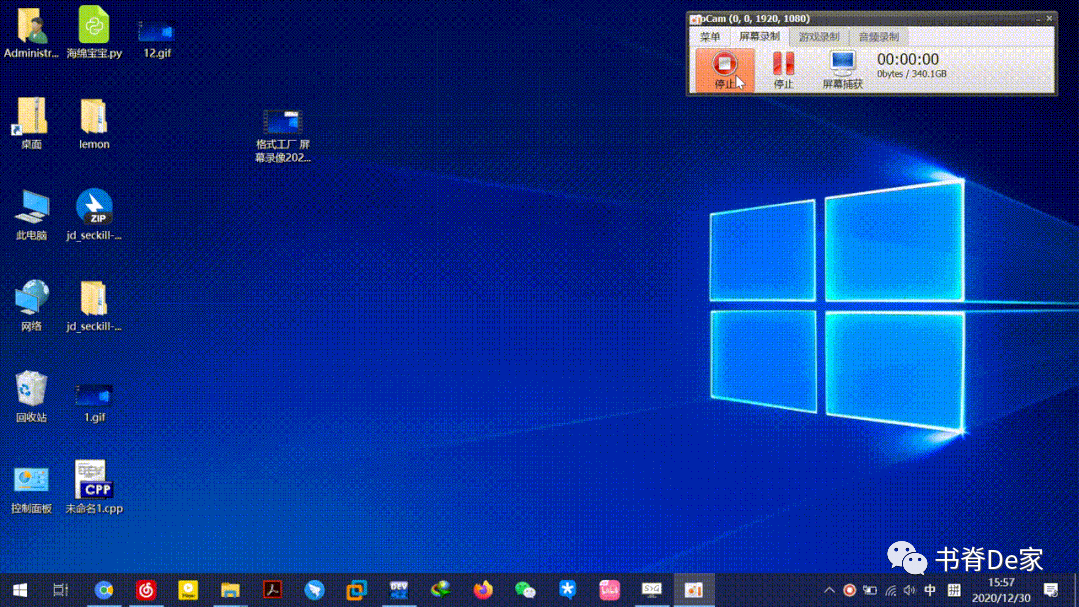Open the yellow media player taskbar icon

[188, 590]
